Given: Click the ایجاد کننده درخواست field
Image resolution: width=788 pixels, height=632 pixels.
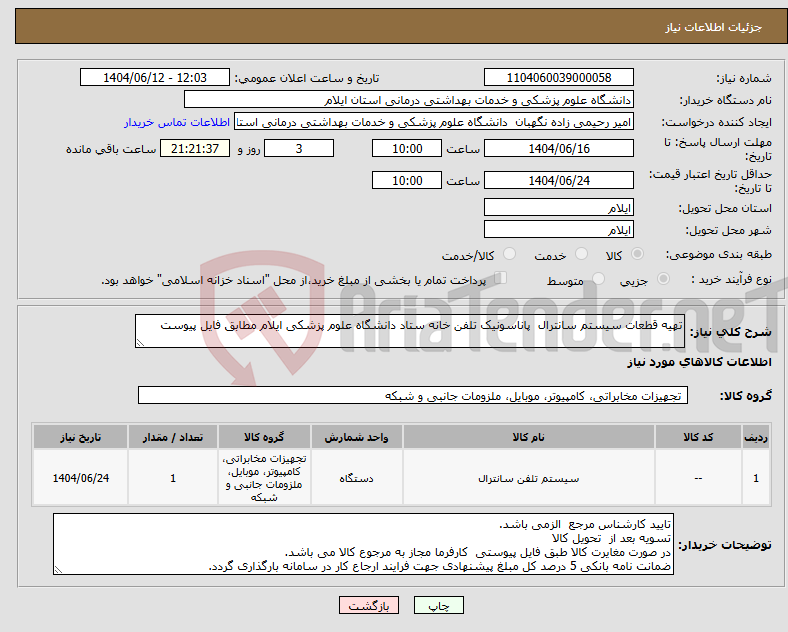Looking at the screenshot, I should [x=434, y=122].
